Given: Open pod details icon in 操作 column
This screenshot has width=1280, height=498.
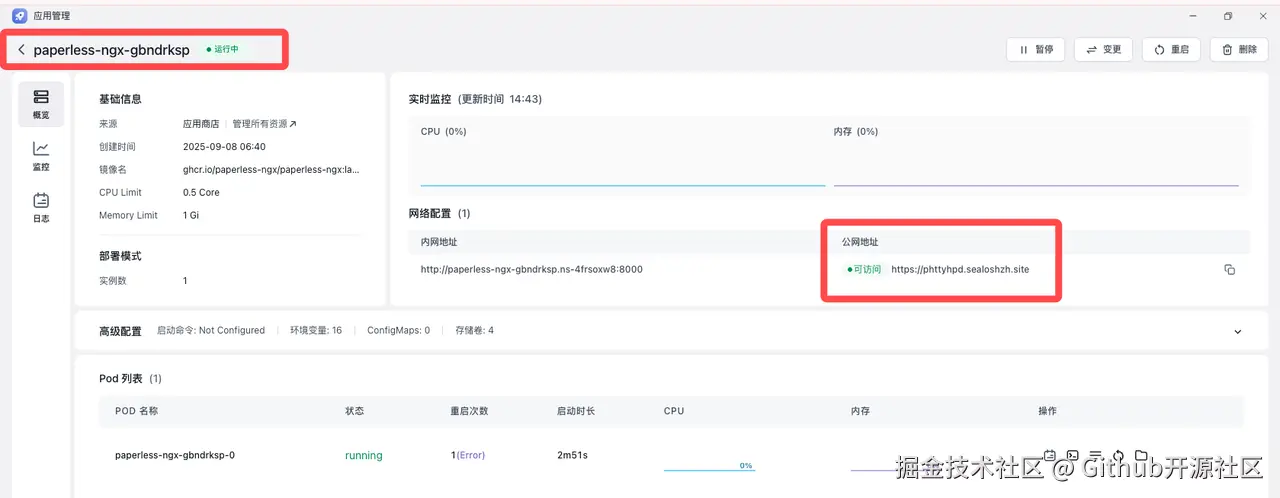Looking at the screenshot, I should pyautogui.click(x=1095, y=455).
